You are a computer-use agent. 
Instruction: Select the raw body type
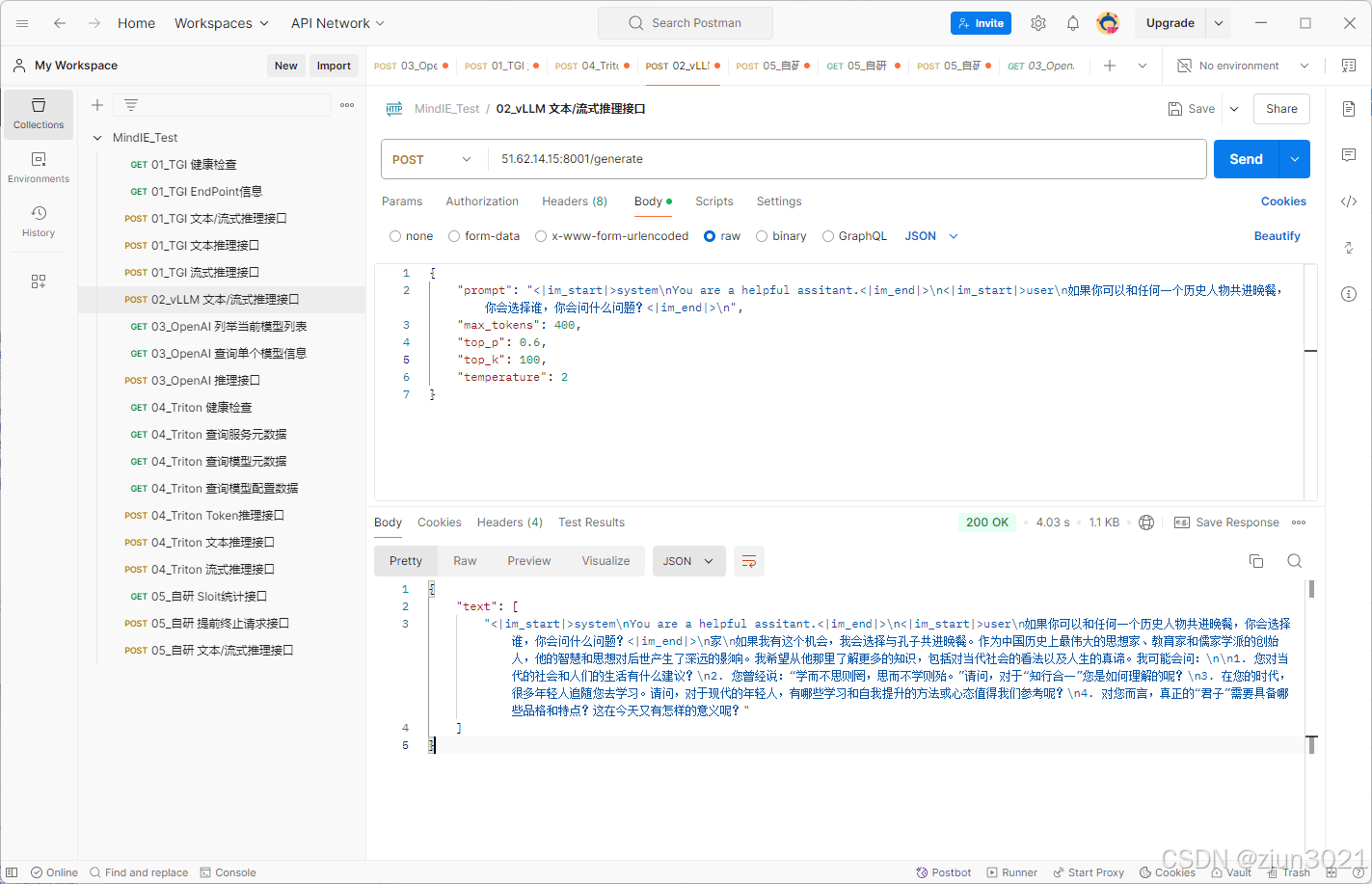pyautogui.click(x=710, y=236)
